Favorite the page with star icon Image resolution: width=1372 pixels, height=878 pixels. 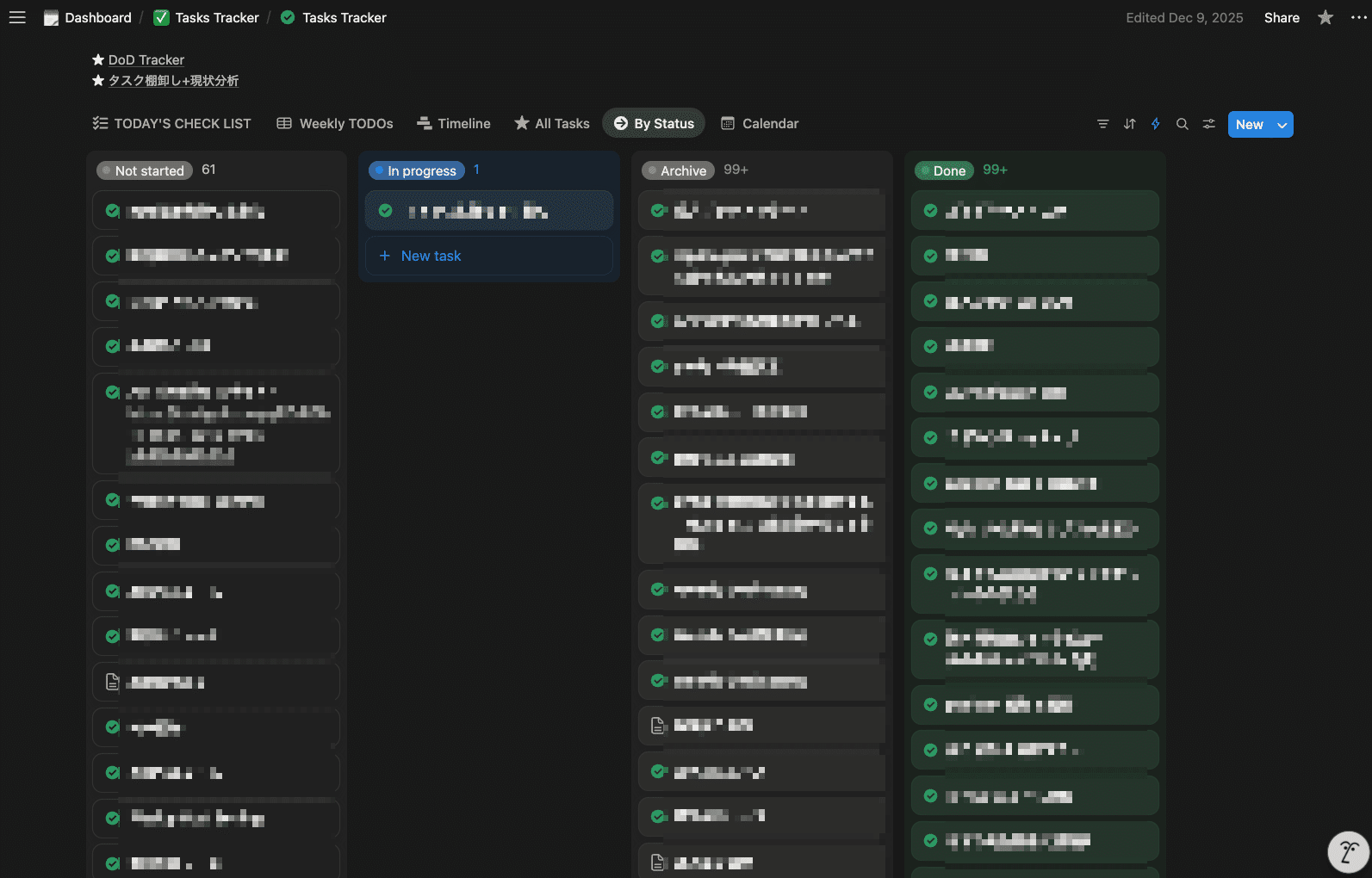coord(1325,17)
